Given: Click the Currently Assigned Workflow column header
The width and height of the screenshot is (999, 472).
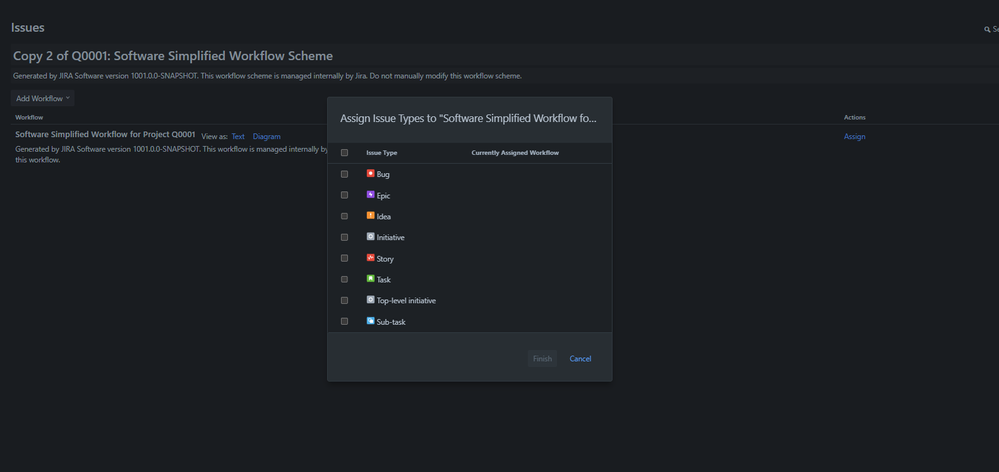Looking at the screenshot, I should tap(515, 153).
